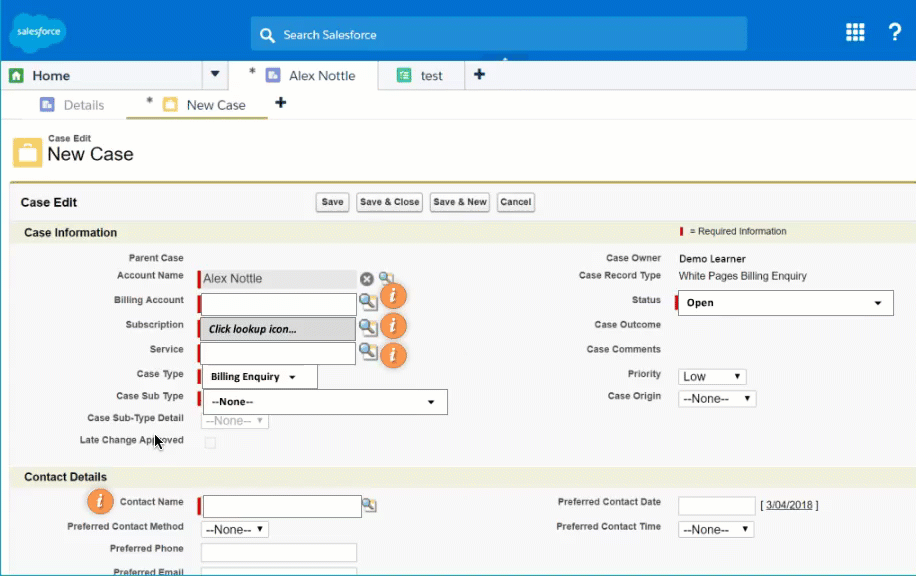
Task: Open the Case Origin dropdown
Action: tap(717, 399)
